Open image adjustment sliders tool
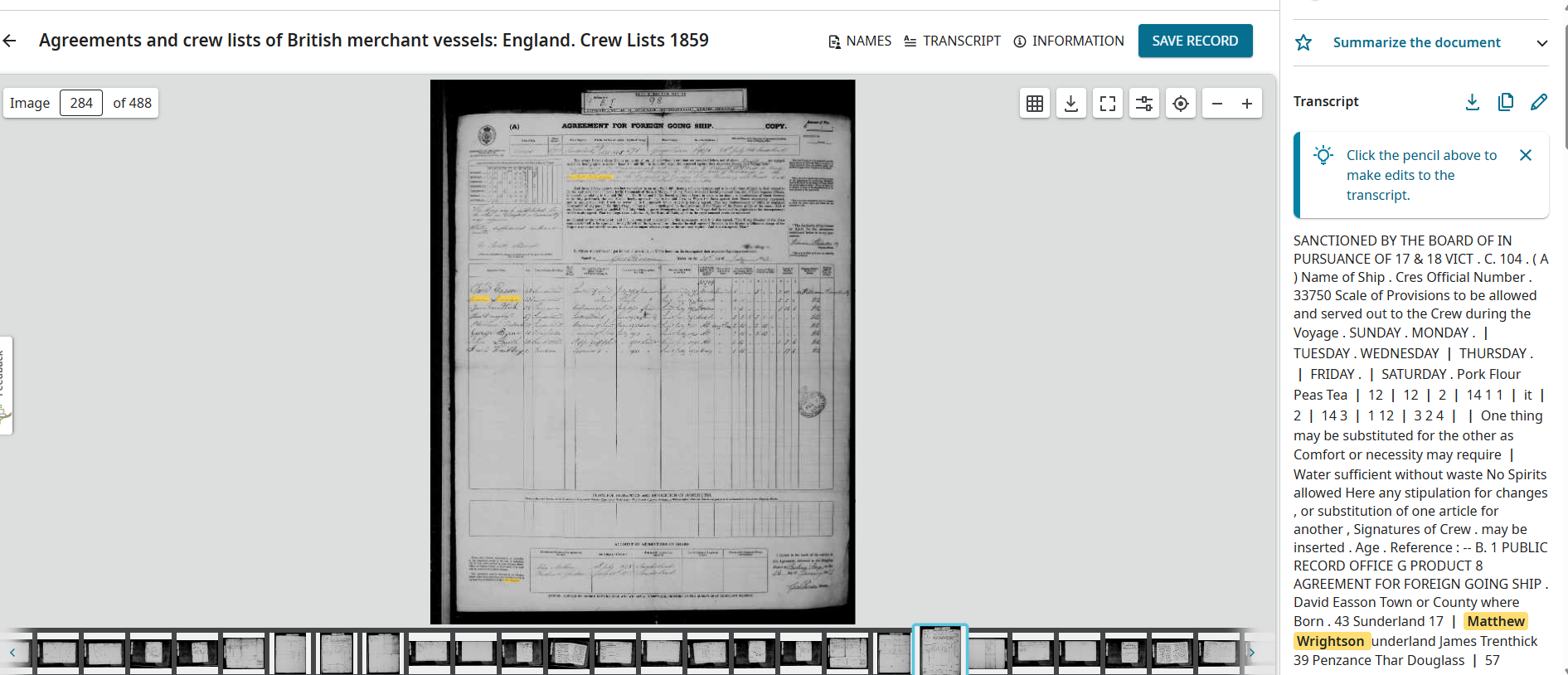 click(1144, 104)
